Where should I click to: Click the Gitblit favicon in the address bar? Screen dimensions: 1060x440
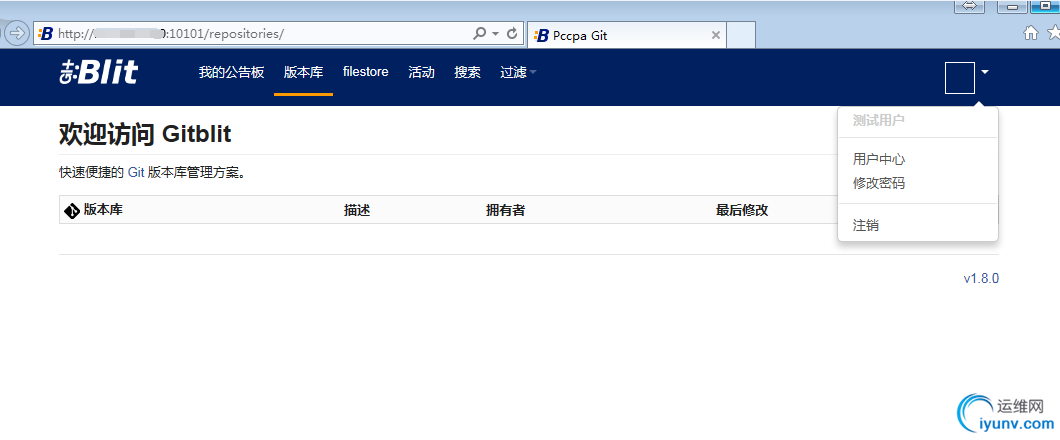(x=46, y=34)
